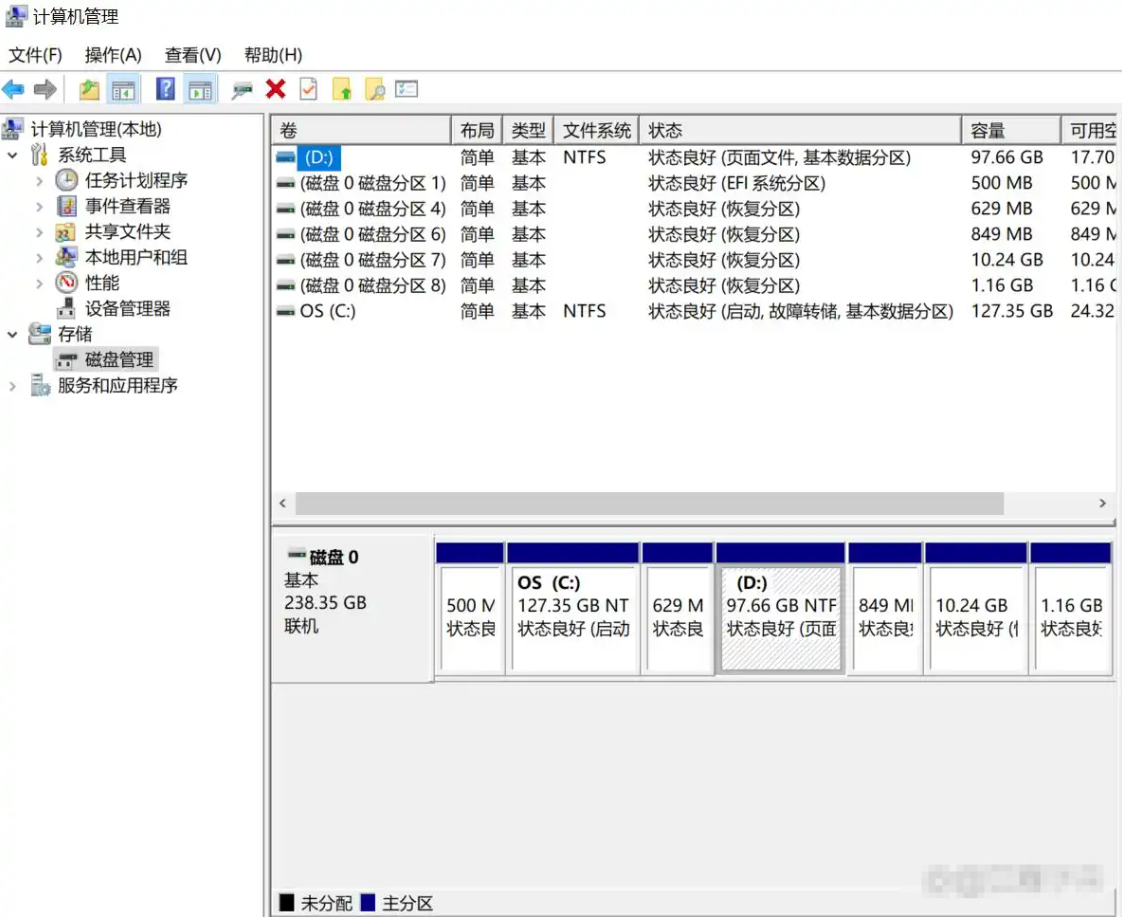1122x917 pixels.
Task: Open the Help icon in the toolbar
Action: point(166,89)
